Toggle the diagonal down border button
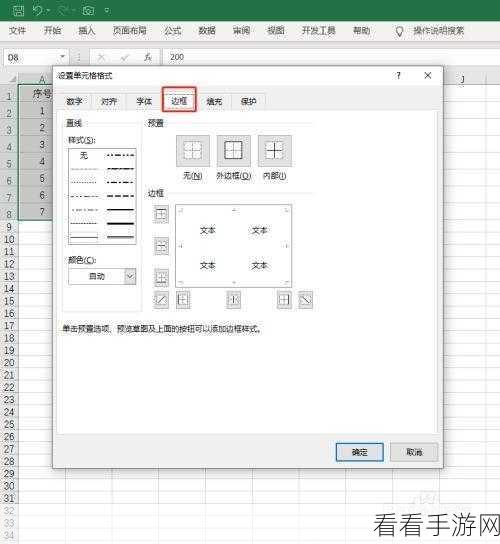The image size is (500, 544). coord(305,300)
